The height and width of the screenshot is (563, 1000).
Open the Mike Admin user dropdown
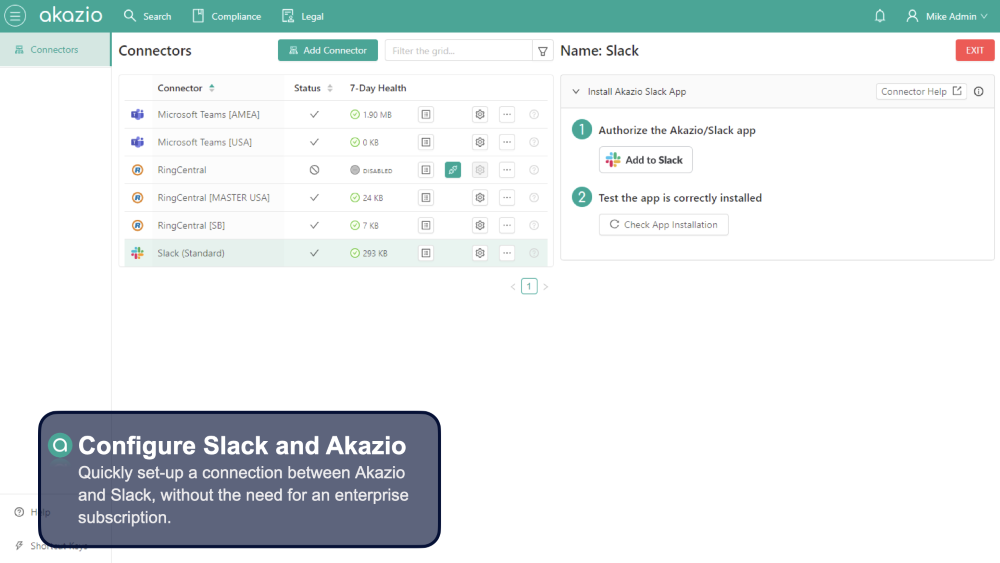tap(946, 16)
